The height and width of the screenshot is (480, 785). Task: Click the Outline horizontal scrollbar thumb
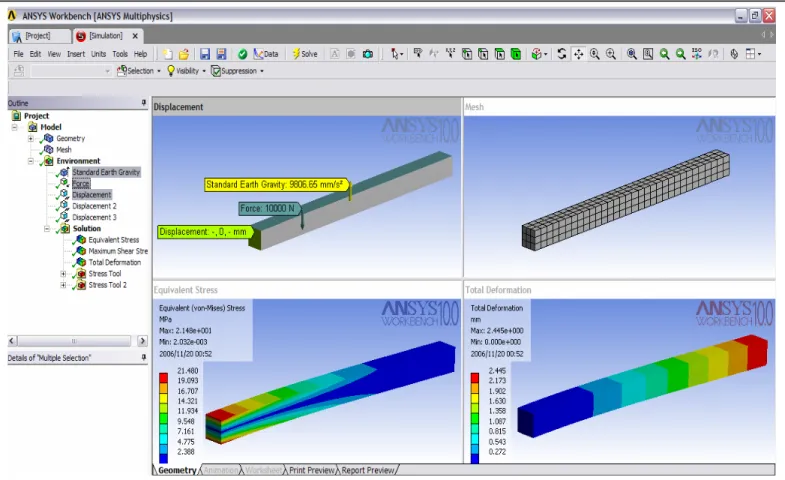(x=74, y=341)
